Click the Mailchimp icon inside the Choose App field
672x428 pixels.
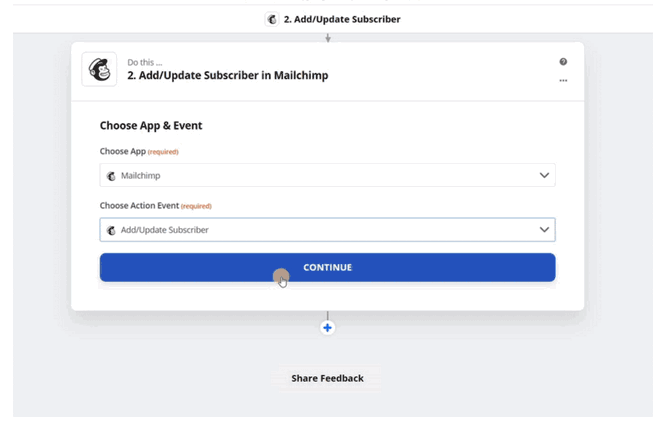(111, 176)
